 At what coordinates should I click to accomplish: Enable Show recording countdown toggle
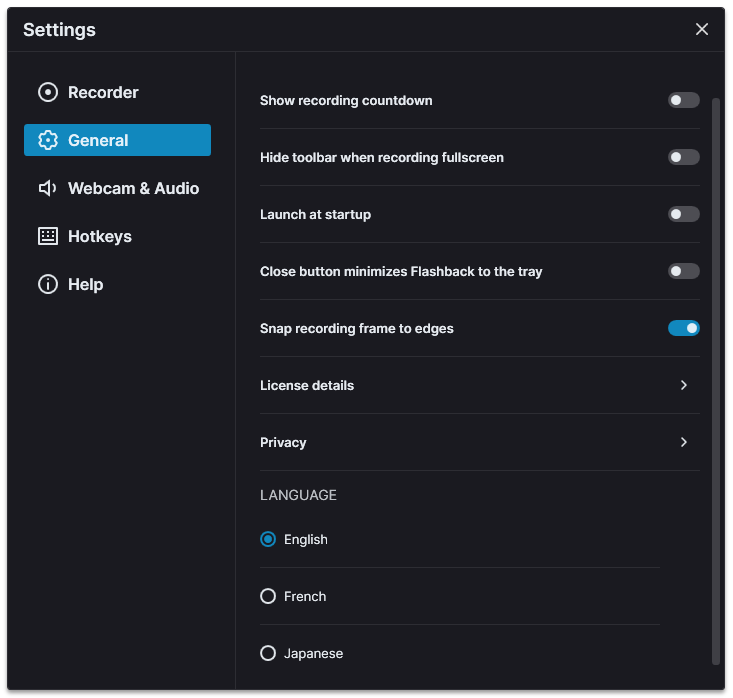coord(683,100)
